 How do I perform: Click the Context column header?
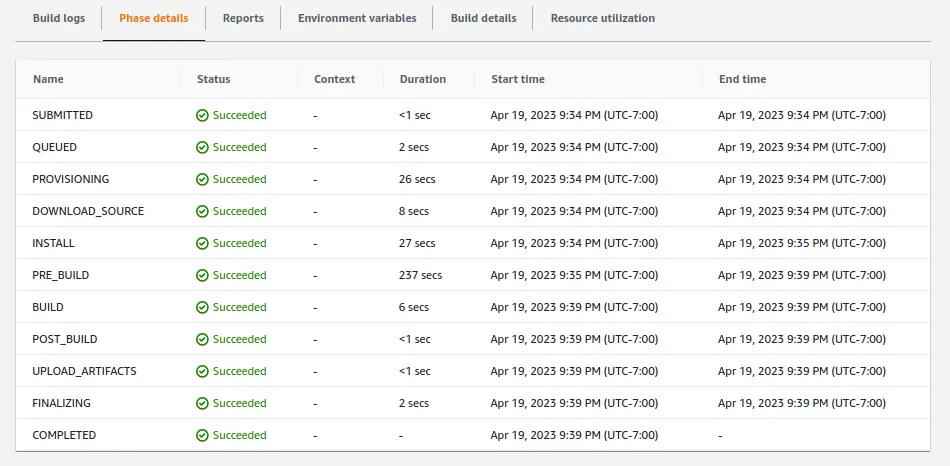coord(334,79)
